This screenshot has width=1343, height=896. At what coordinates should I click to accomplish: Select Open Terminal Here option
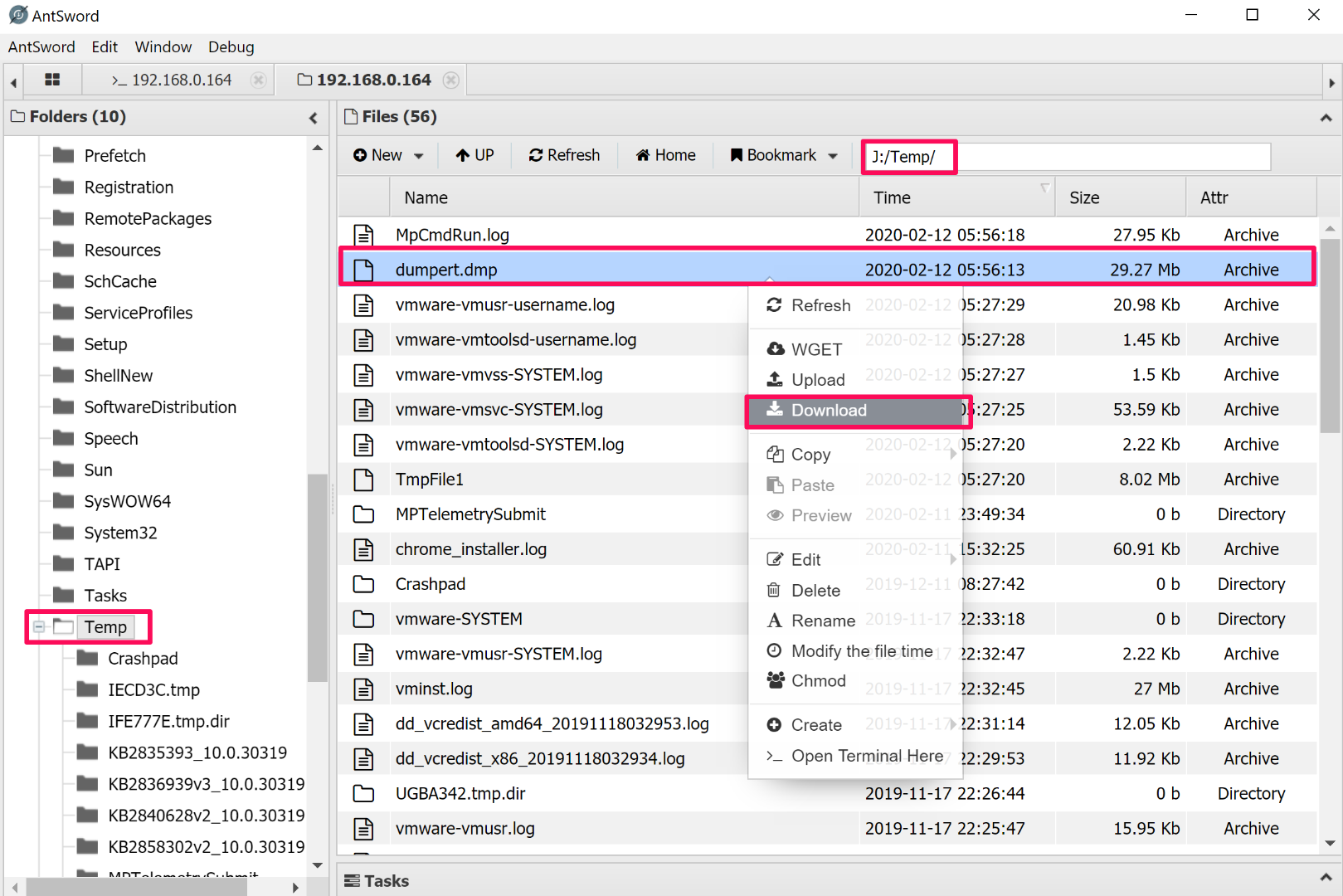click(866, 756)
